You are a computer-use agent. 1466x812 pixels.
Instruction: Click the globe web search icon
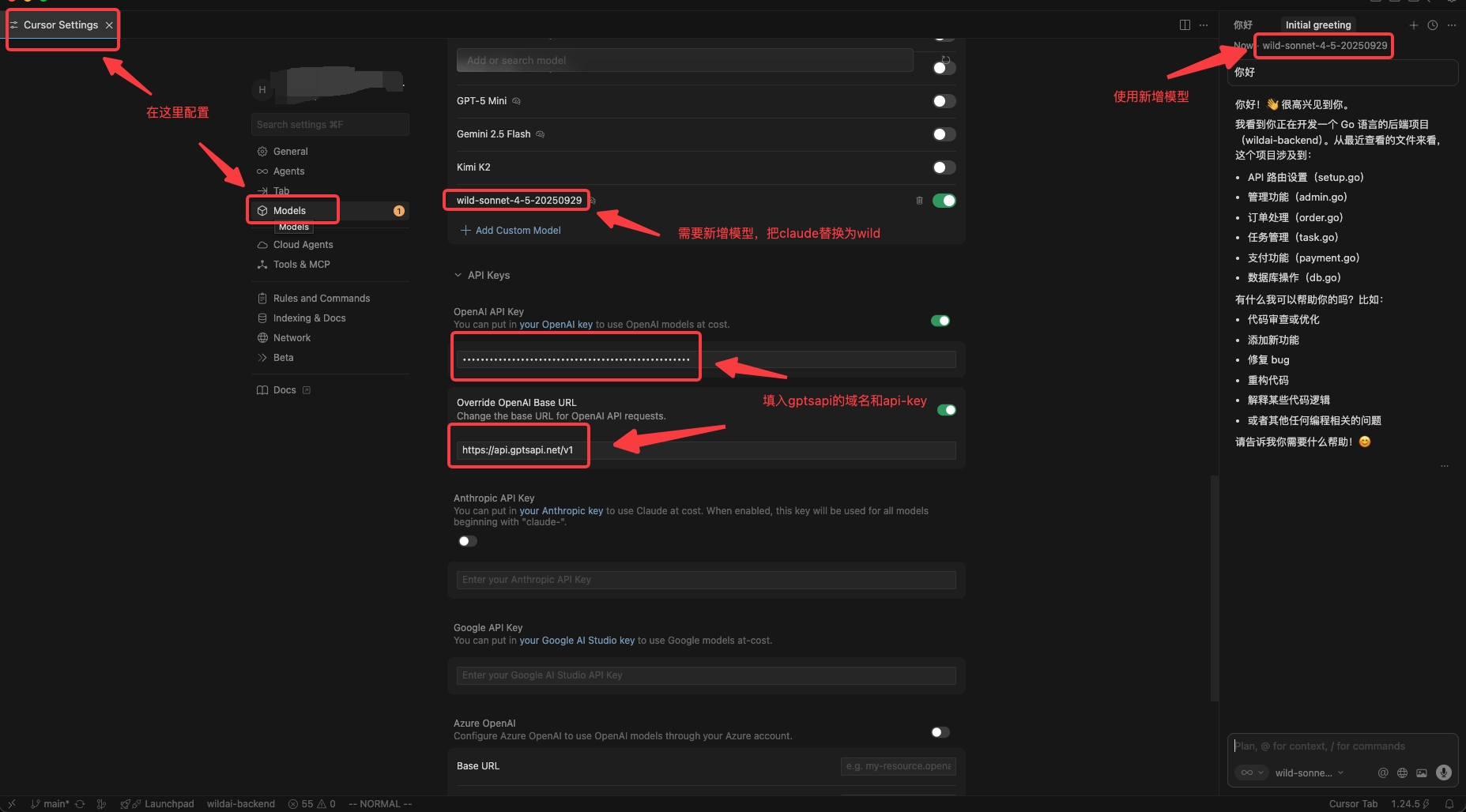tap(1402, 773)
